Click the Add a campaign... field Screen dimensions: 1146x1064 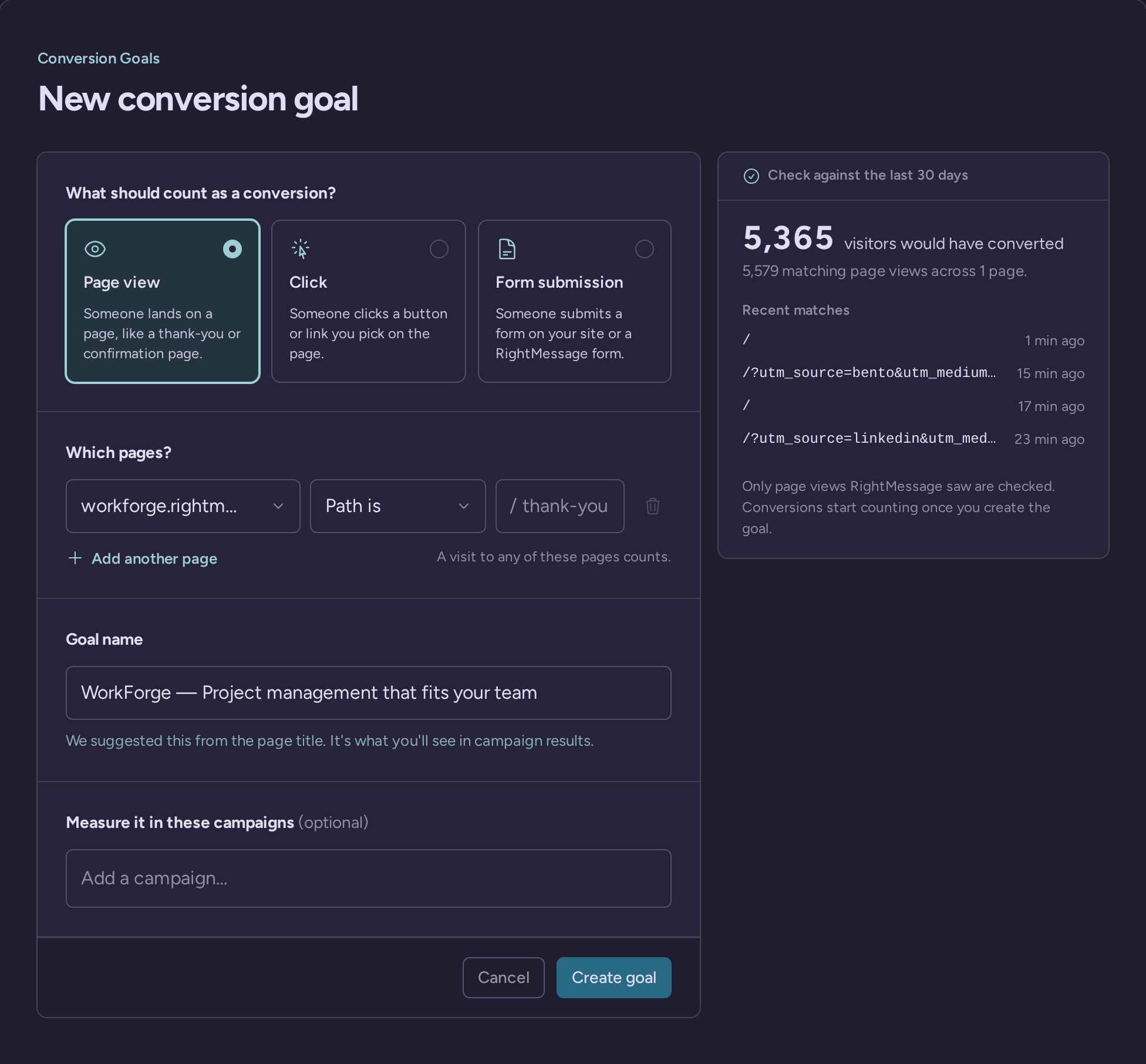[369, 878]
